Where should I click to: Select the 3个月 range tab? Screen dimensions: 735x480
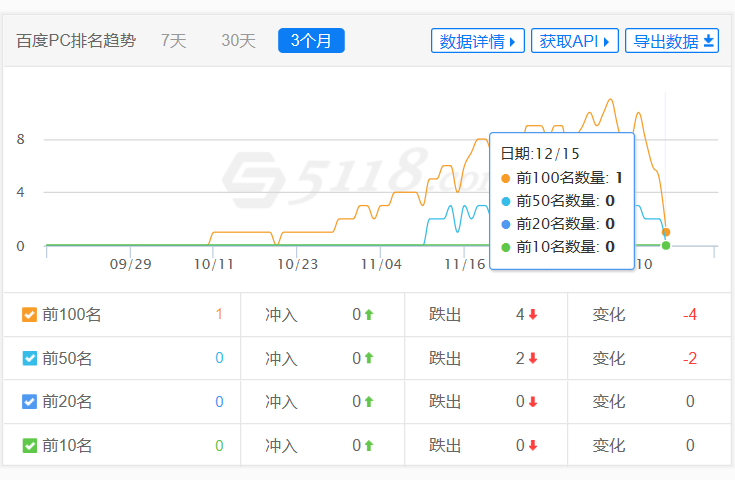click(311, 41)
